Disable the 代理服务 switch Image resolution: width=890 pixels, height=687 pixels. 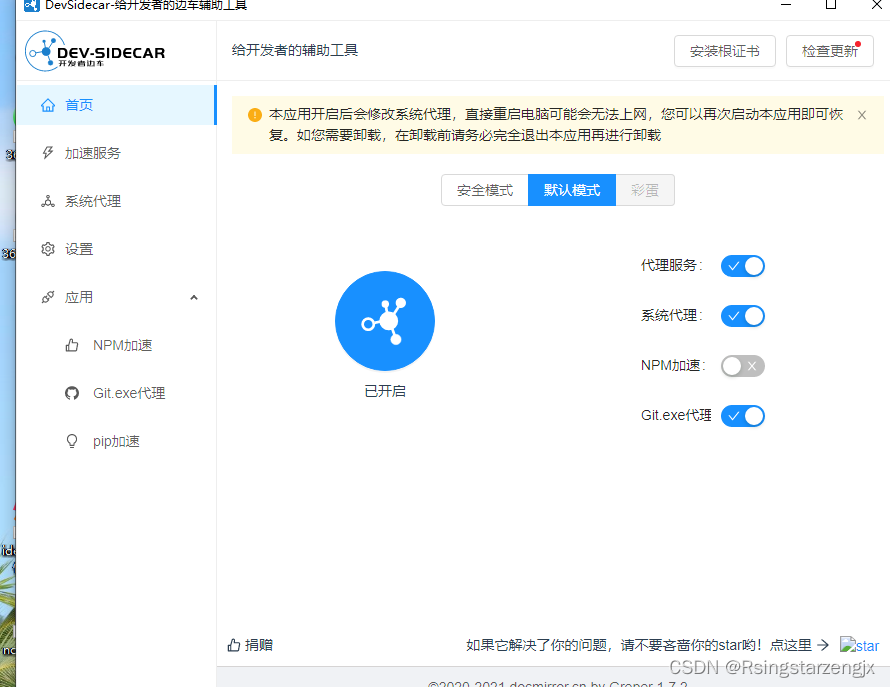tap(742, 265)
